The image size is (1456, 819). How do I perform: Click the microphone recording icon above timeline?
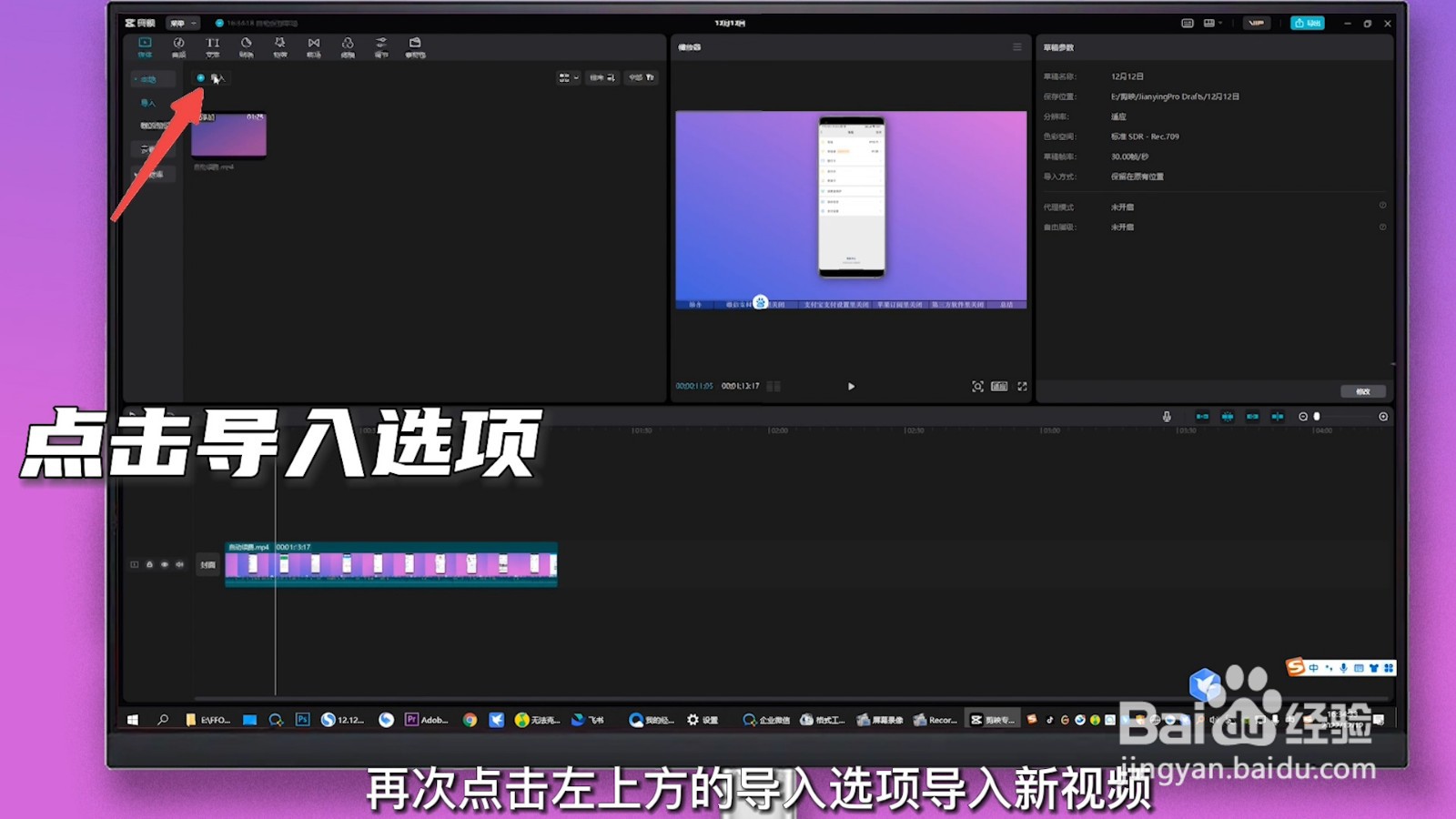(1168, 416)
